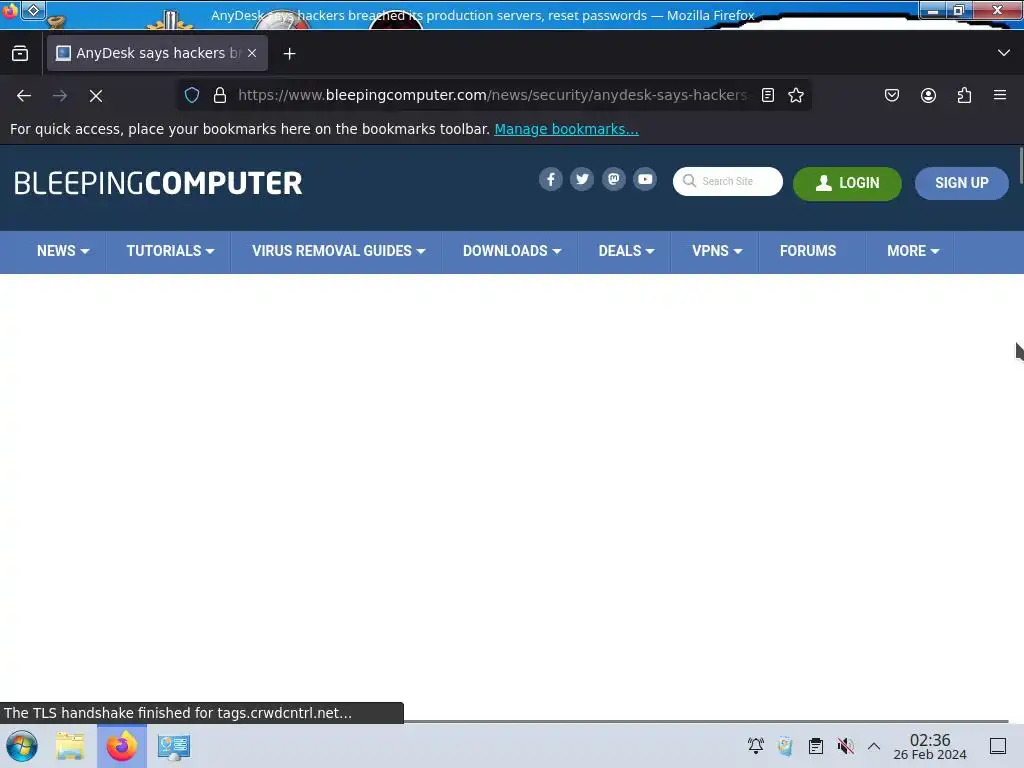
Task: Close the AnyDesk says hackers tab
Action: click(x=252, y=53)
